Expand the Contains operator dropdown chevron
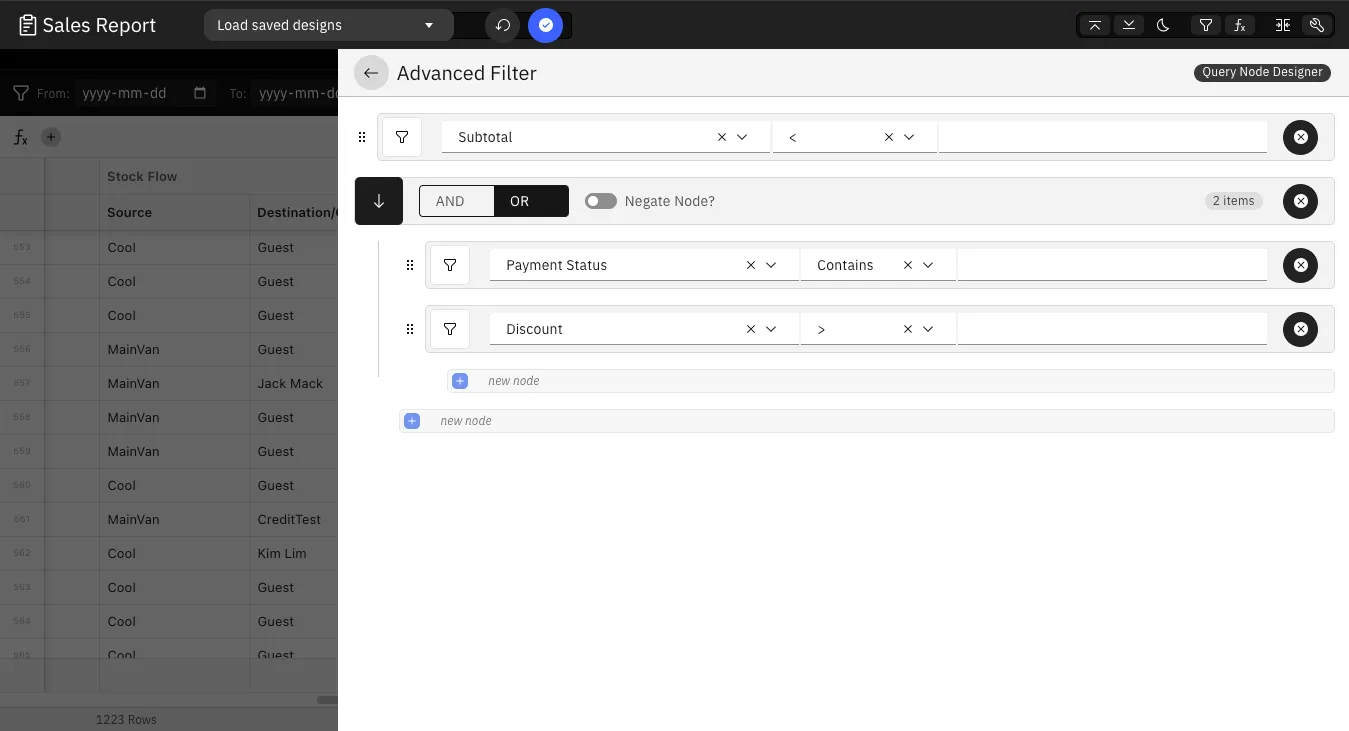Viewport: 1349px width, 731px height. [928, 265]
